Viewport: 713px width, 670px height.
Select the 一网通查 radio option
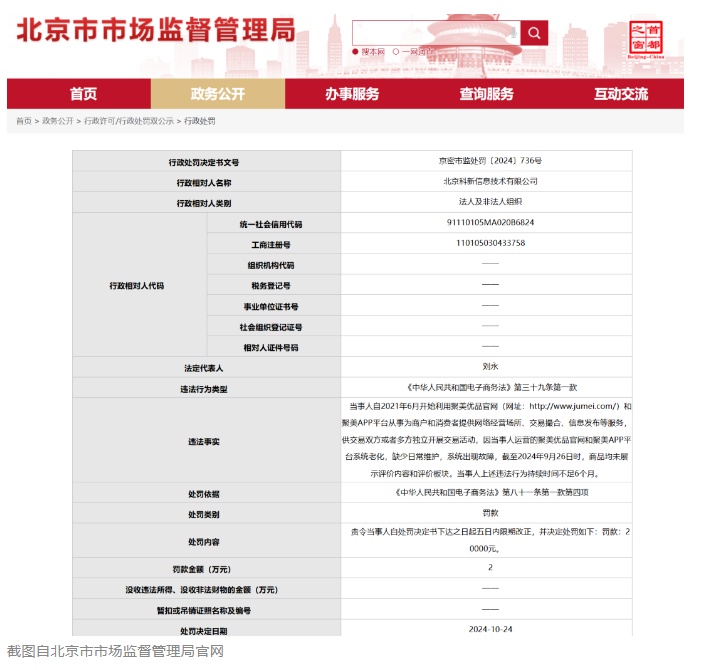[x=396, y=52]
